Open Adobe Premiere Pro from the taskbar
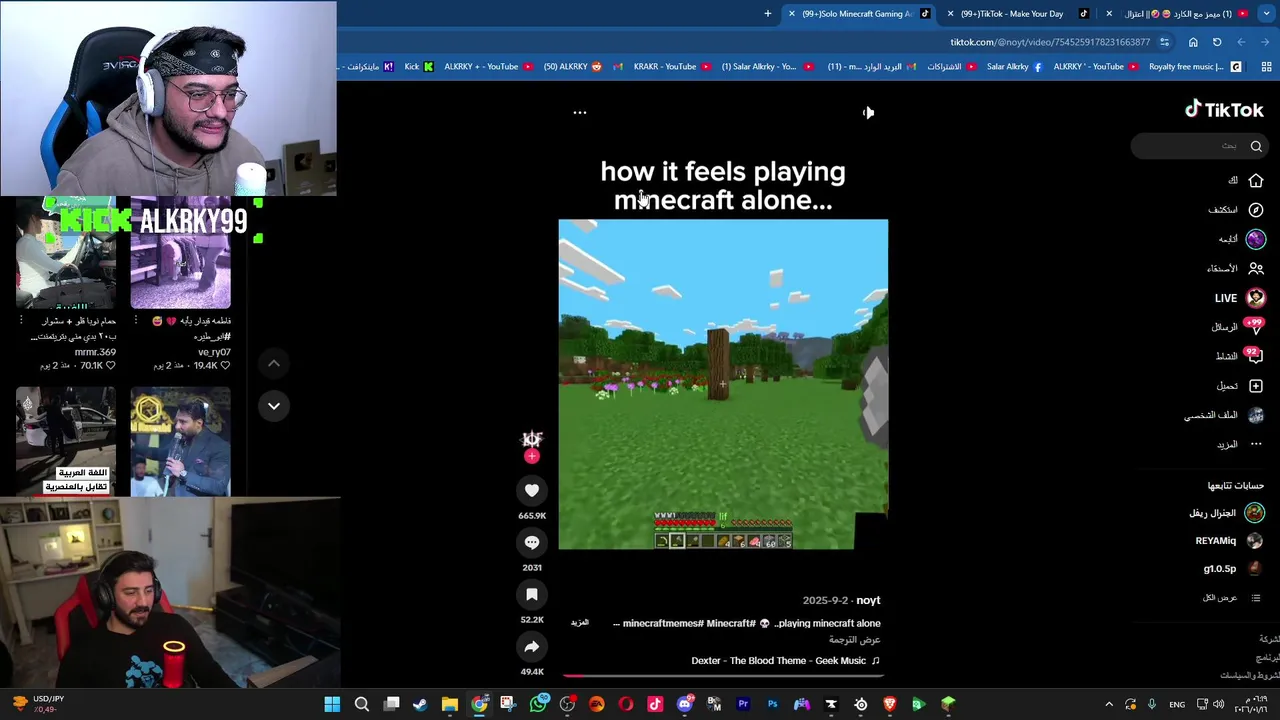 click(x=743, y=704)
